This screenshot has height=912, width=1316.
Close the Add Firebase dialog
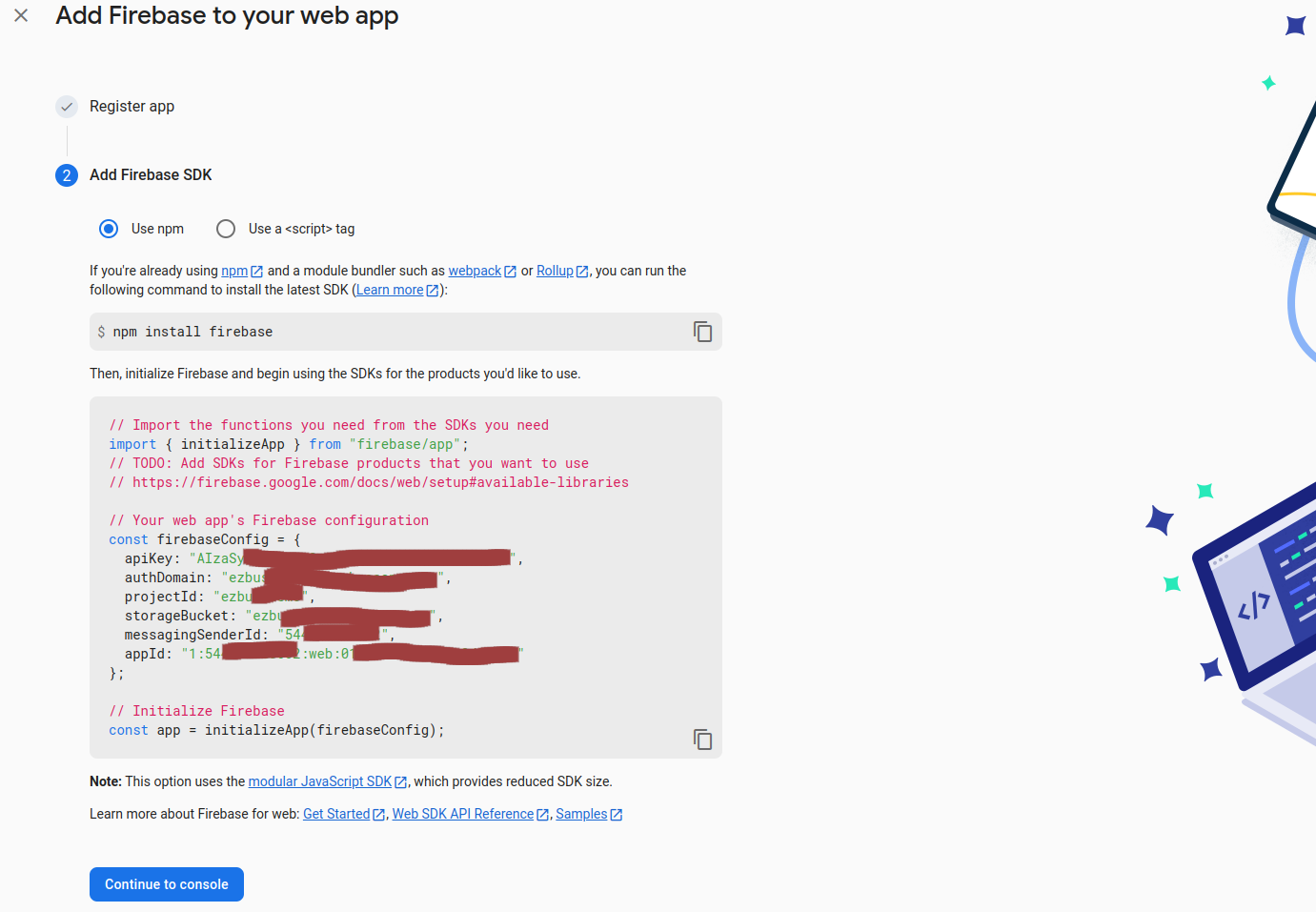click(x=21, y=15)
